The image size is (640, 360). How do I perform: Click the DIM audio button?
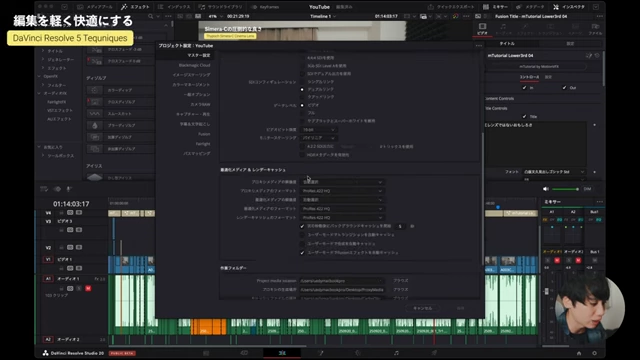coord(587,189)
